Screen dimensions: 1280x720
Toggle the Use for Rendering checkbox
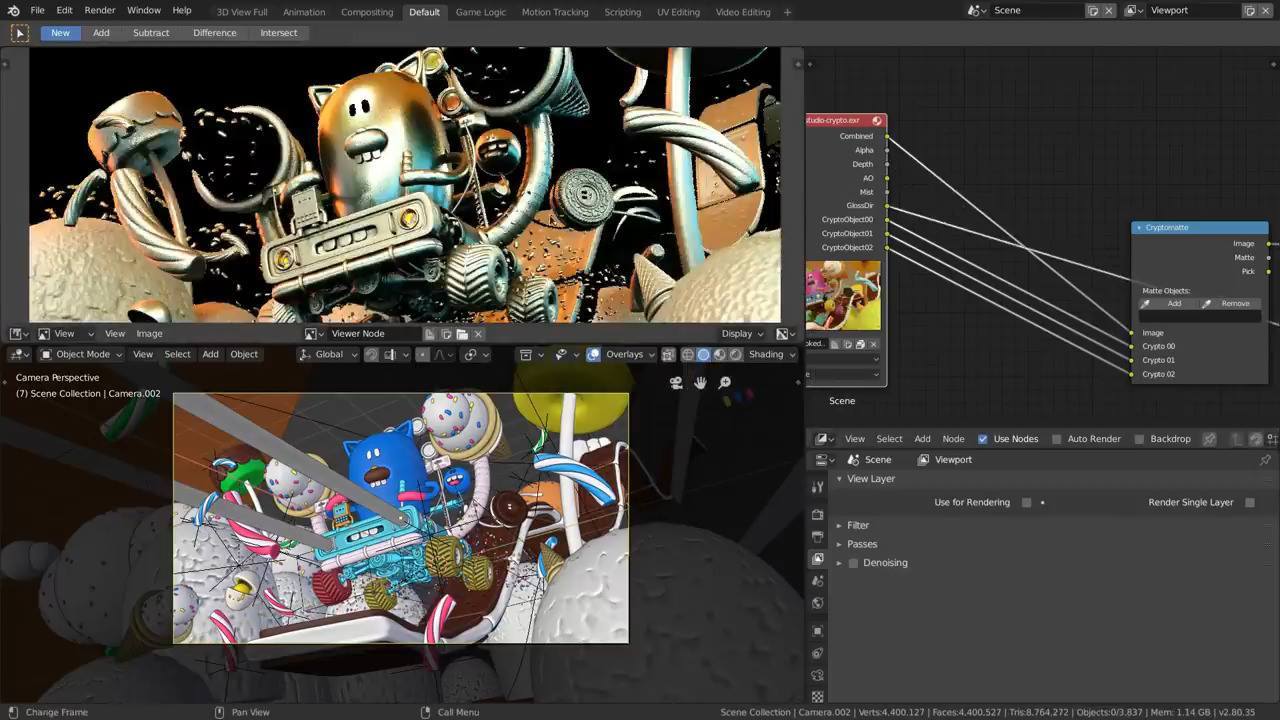coord(1027,502)
